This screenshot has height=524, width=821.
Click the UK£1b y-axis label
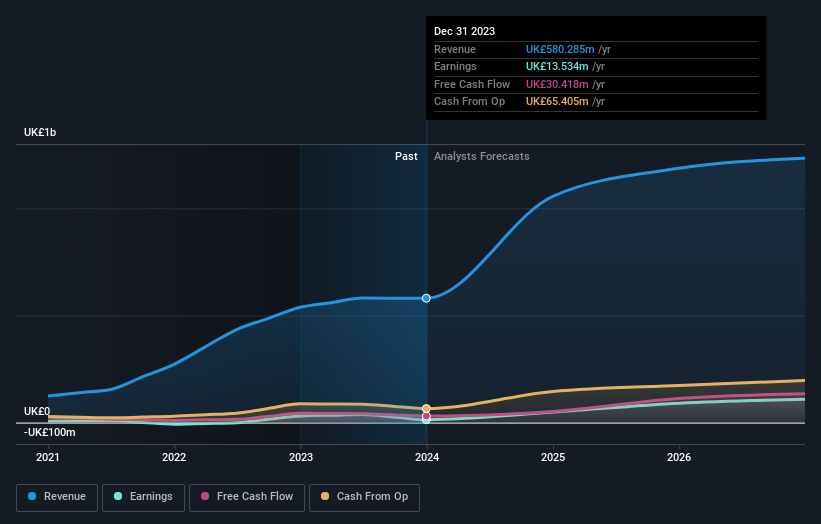(40, 132)
